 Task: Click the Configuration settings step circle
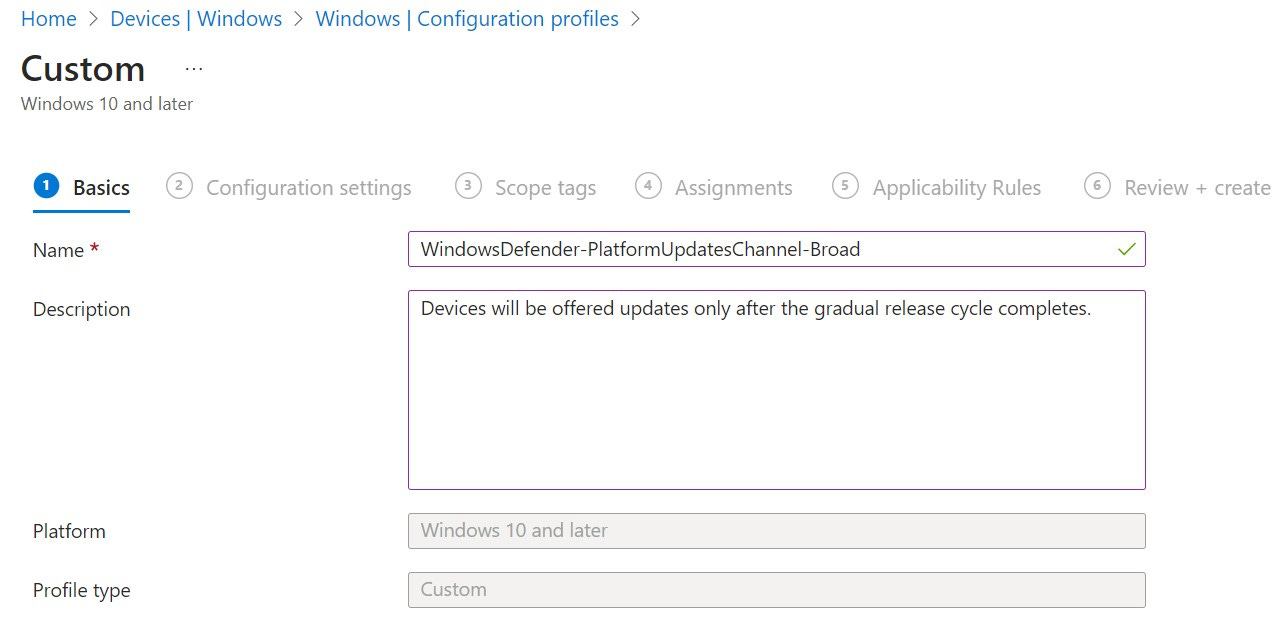[178, 186]
